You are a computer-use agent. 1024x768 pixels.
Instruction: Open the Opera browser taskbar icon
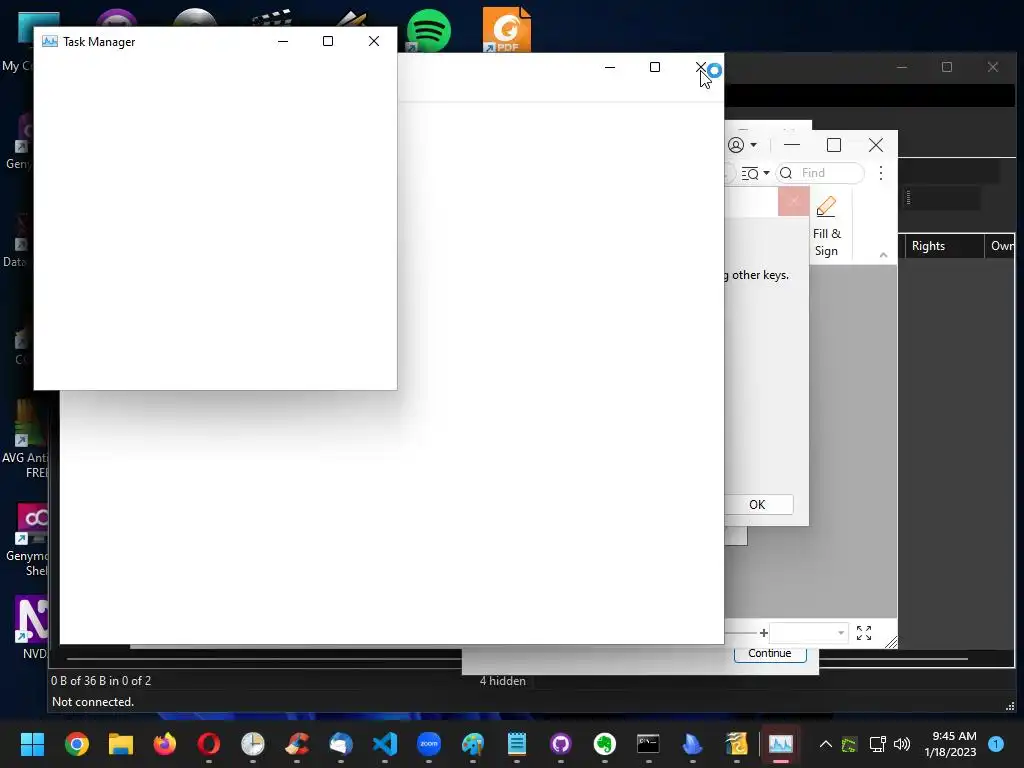[208, 744]
